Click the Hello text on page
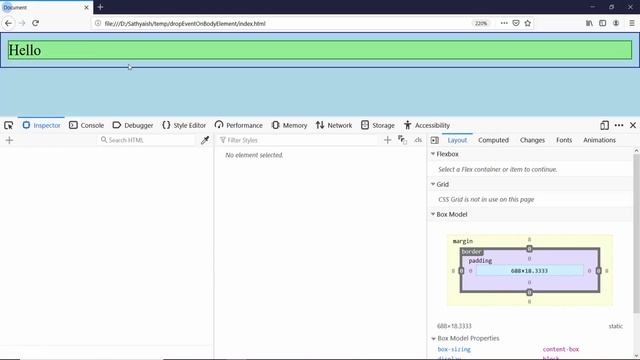The image size is (640, 360). click(24, 50)
